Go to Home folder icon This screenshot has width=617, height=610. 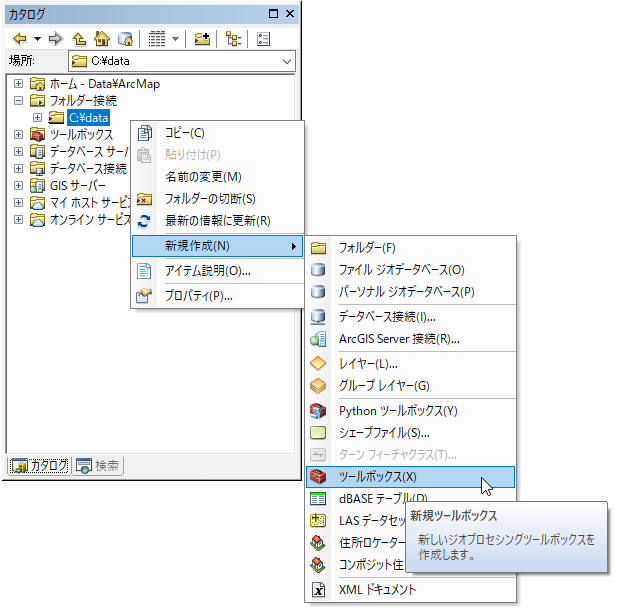(102, 39)
